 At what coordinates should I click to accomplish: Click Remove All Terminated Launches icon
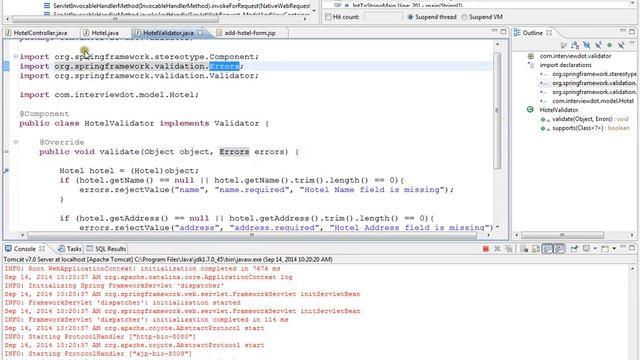(509, 249)
